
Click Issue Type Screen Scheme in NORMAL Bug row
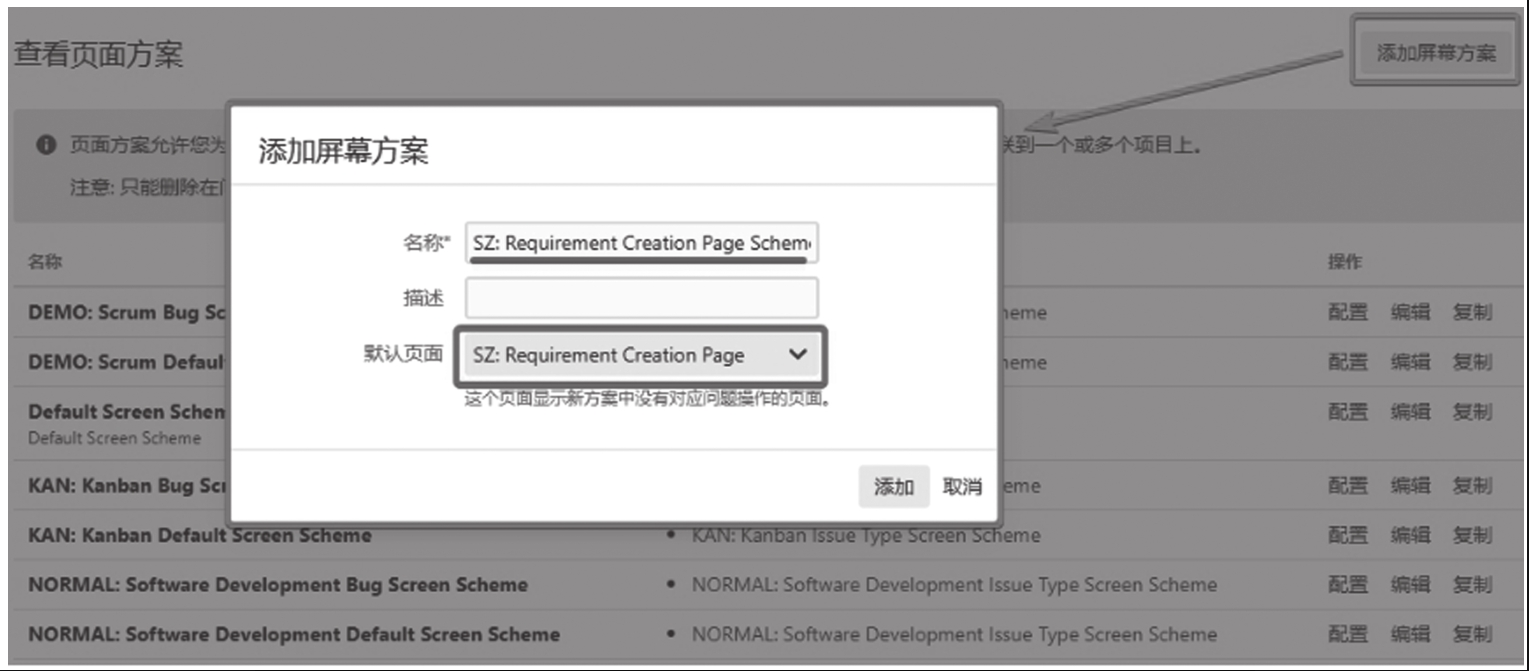click(954, 585)
